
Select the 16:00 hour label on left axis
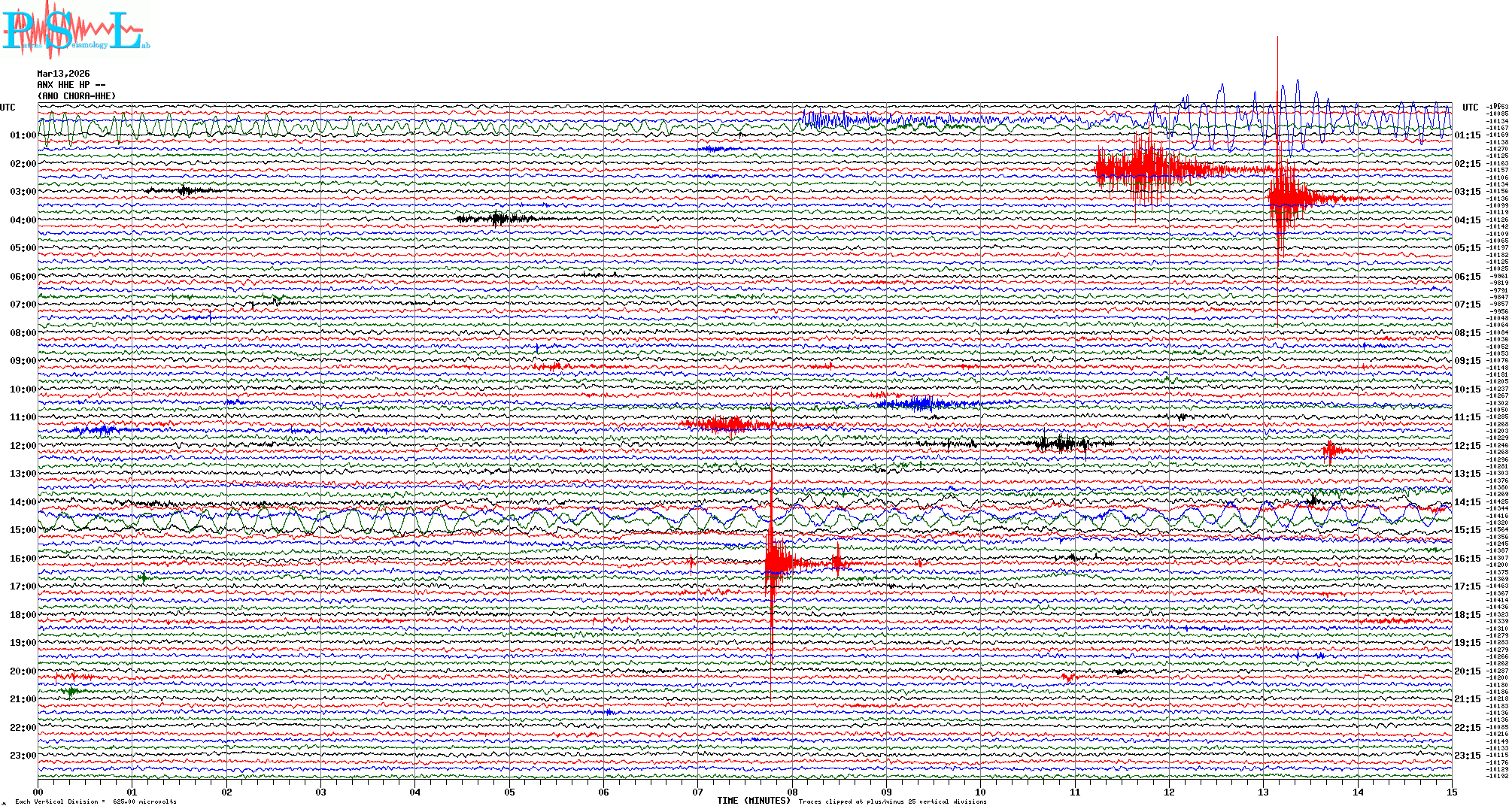(23, 559)
